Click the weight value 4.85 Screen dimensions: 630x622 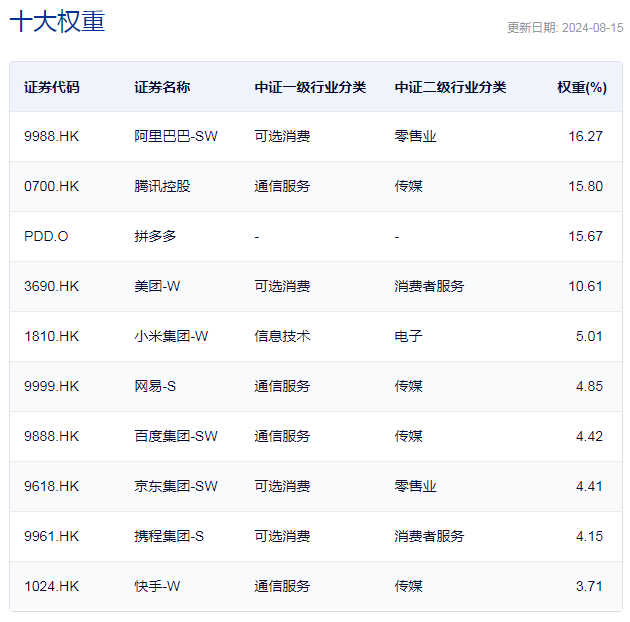[589, 387]
